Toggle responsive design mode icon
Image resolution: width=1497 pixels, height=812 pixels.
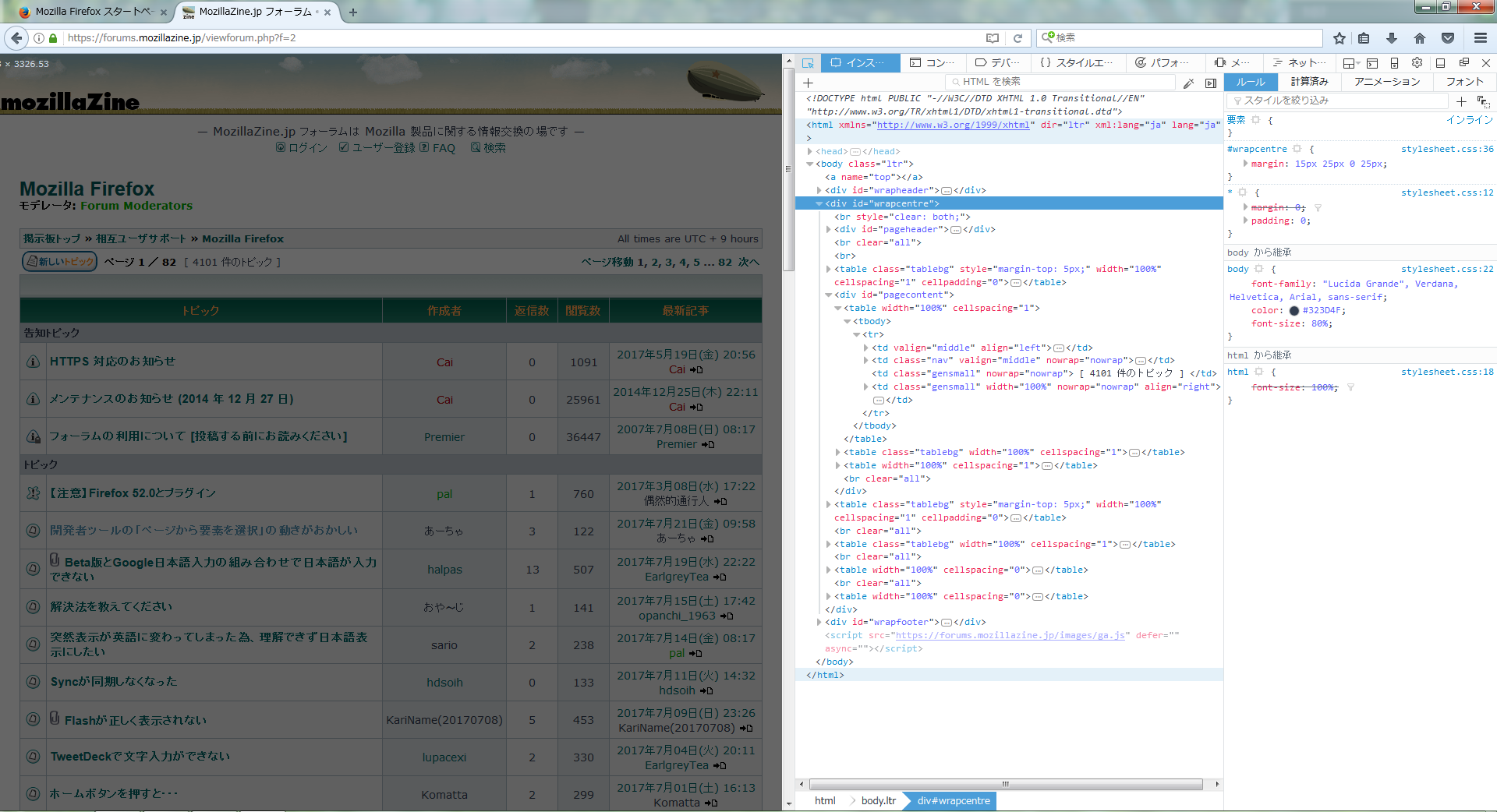point(1395,63)
